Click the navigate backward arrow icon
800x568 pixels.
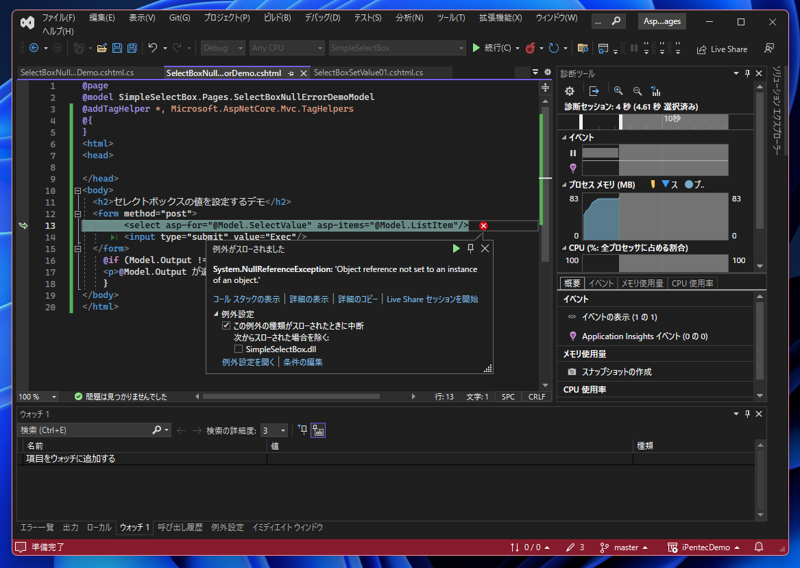click(34, 48)
